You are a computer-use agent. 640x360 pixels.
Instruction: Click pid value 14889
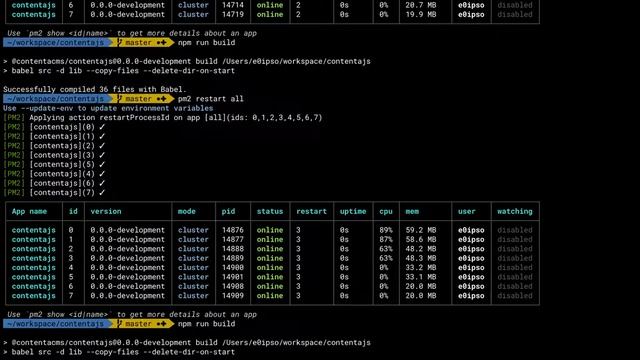233,258
